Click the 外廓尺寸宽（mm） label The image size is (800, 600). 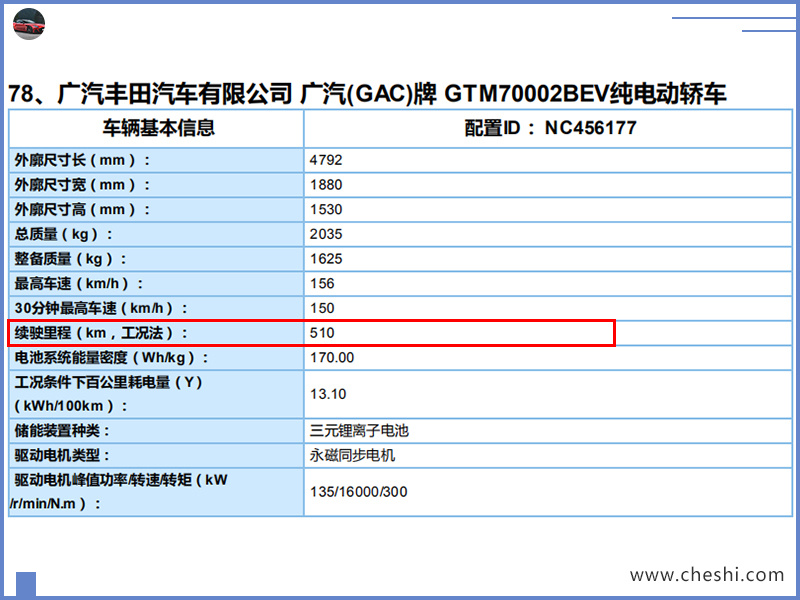coord(82,185)
